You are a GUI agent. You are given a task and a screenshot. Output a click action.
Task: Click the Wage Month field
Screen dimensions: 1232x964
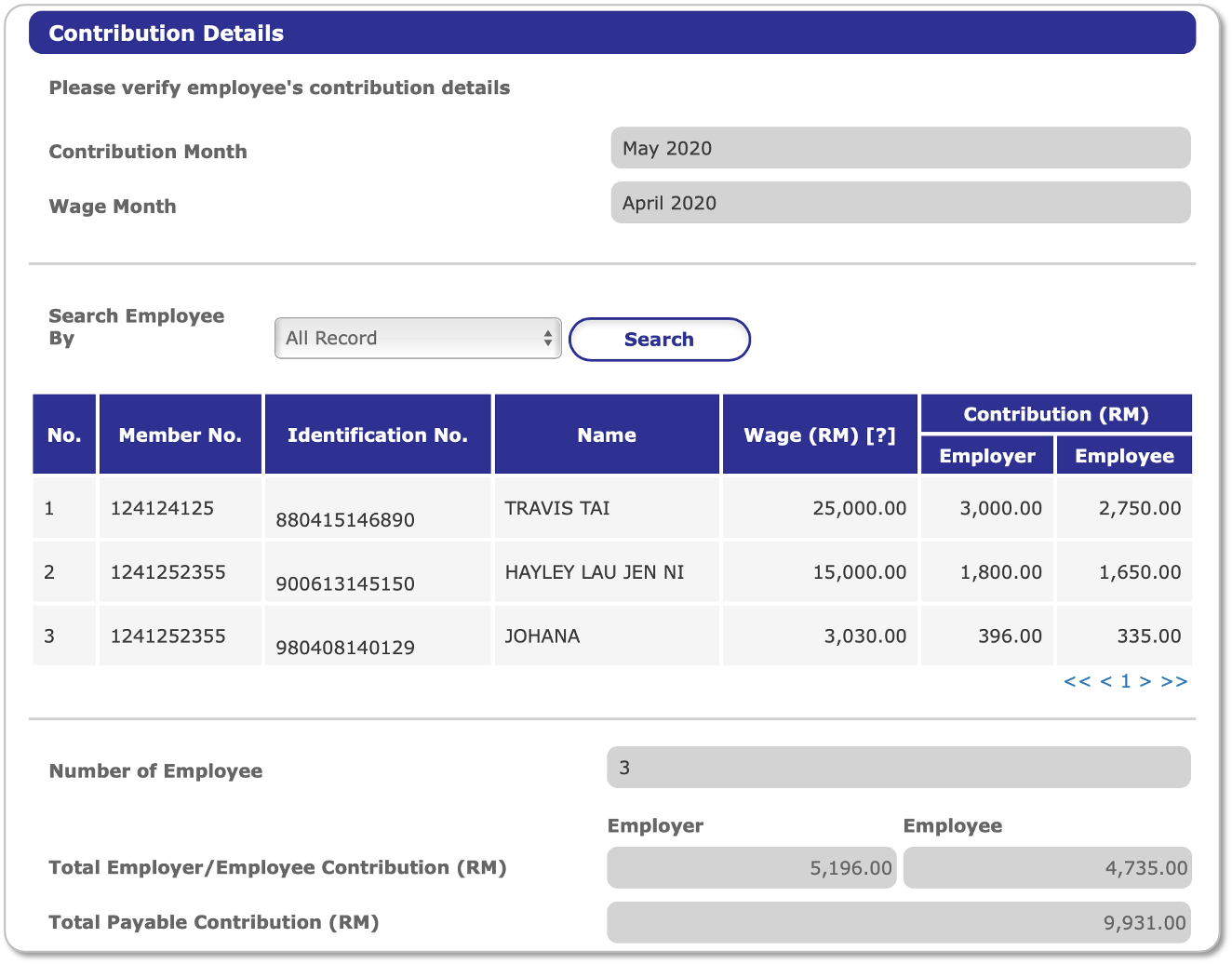pos(901,203)
